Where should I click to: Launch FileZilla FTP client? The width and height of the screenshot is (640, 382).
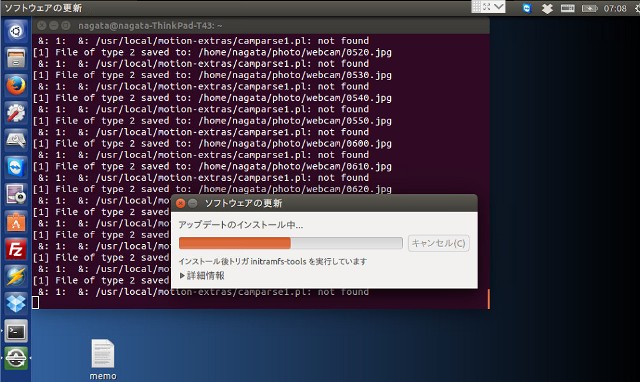tap(16, 249)
